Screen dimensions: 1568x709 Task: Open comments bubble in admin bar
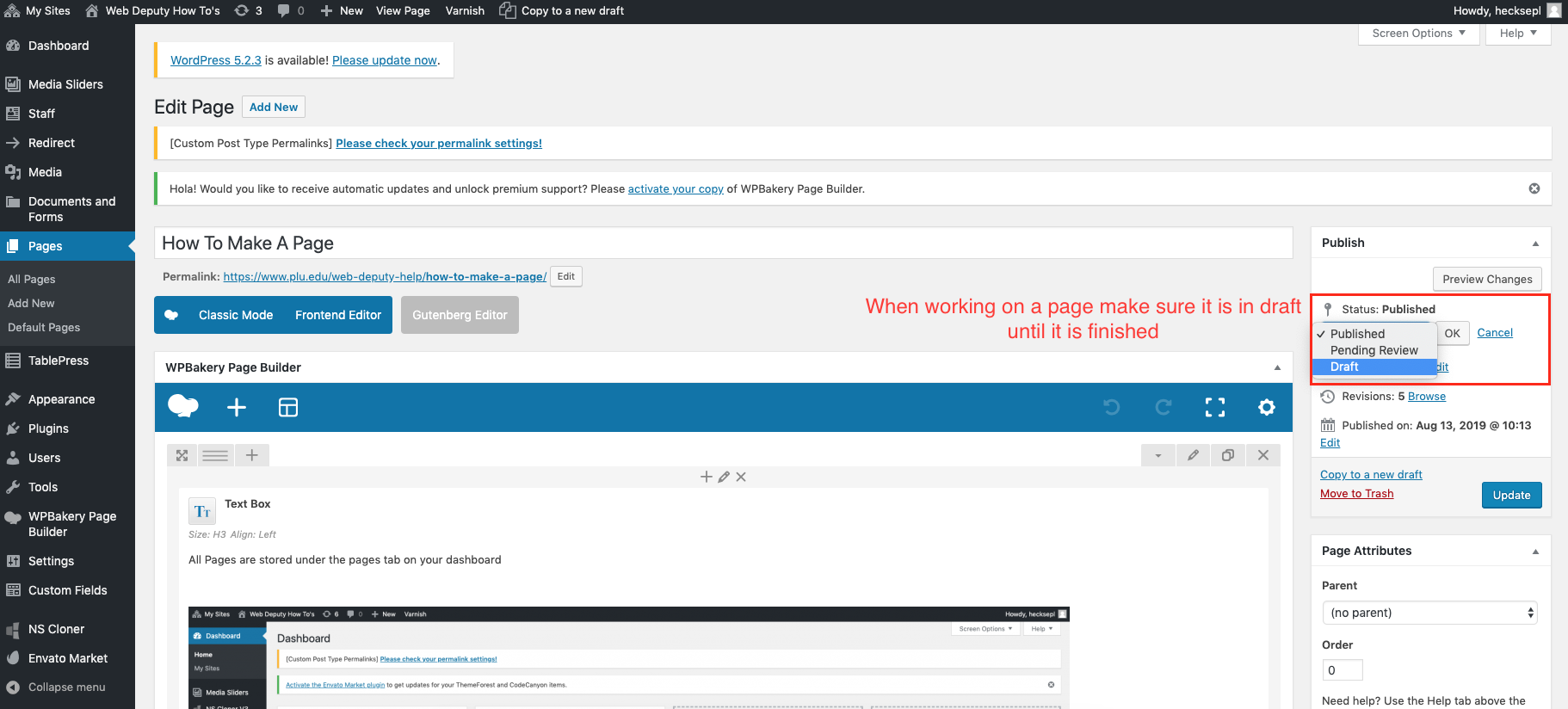291,11
